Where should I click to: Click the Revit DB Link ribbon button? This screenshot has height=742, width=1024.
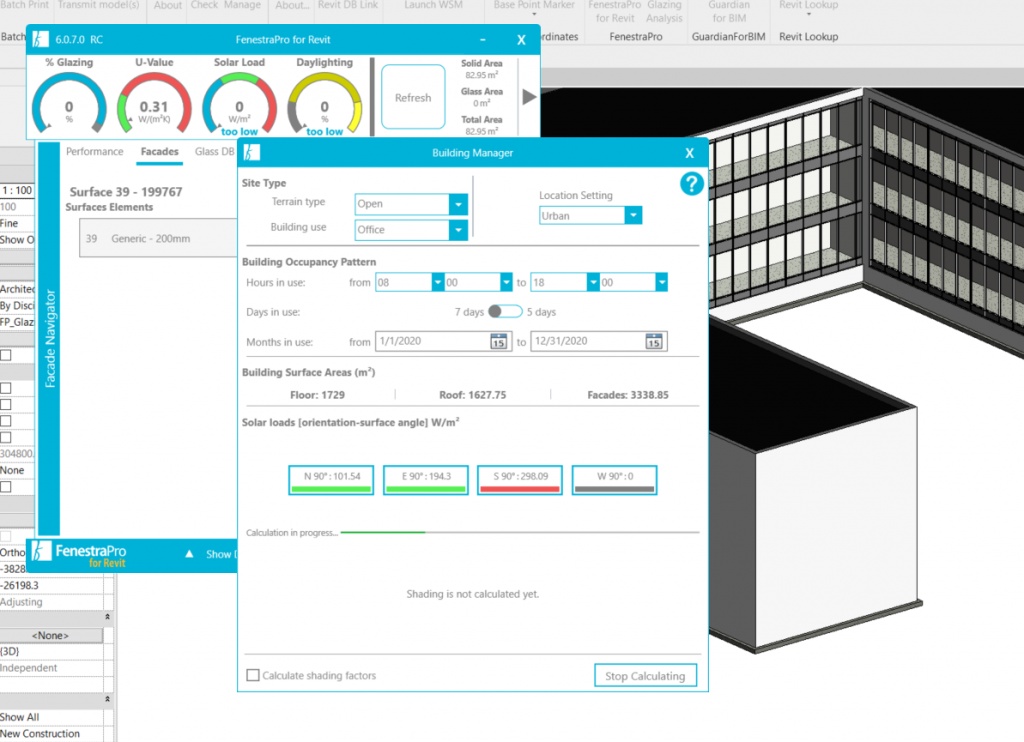(347, 5)
